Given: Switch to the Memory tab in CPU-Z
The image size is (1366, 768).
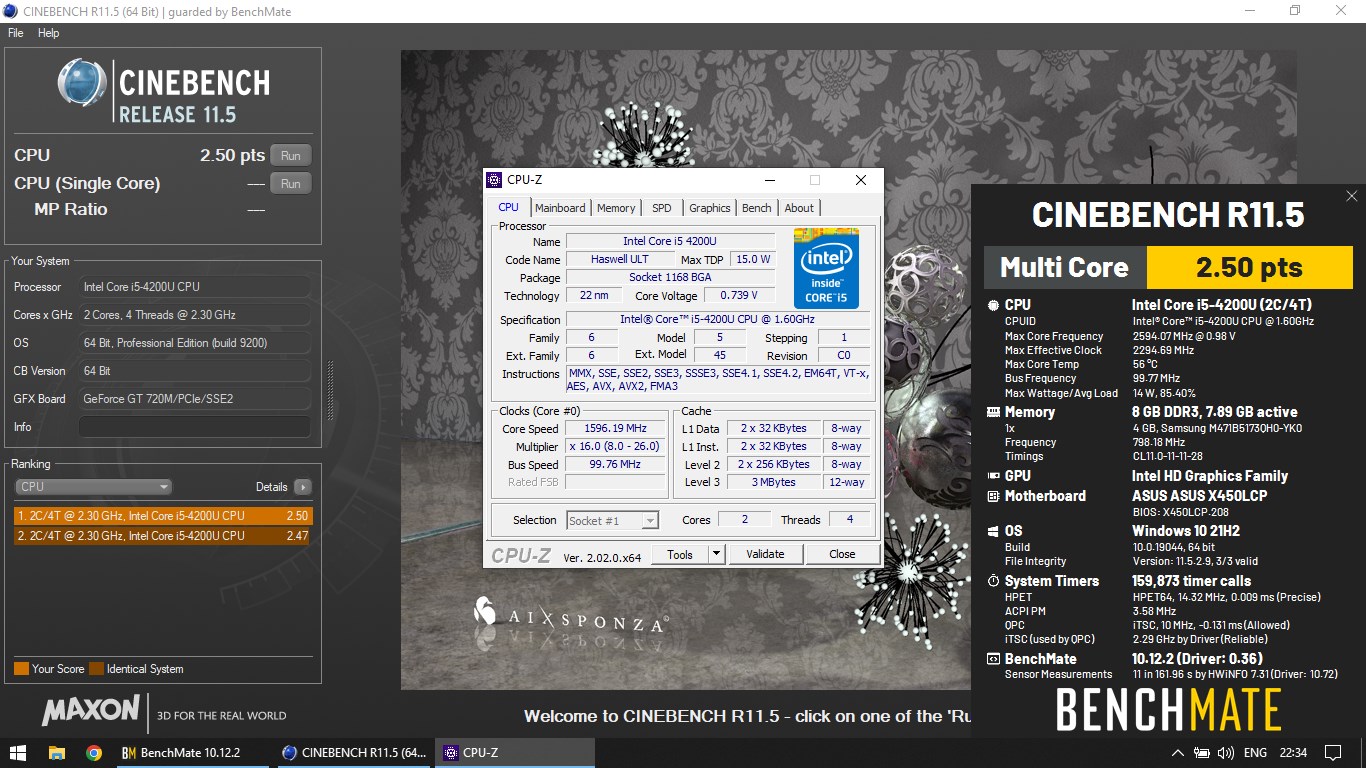Looking at the screenshot, I should click(x=616, y=208).
